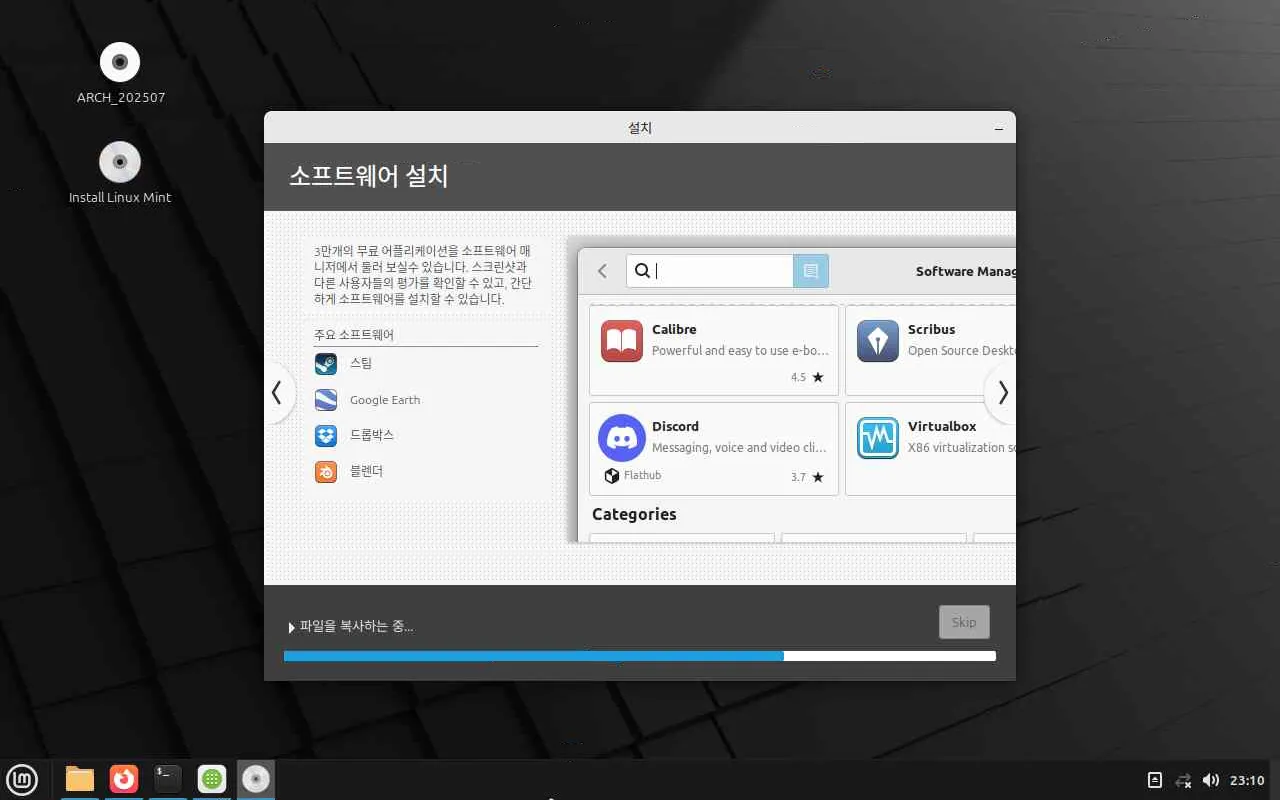Image resolution: width=1280 pixels, height=800 pixels.
Task: Click the Discord title text
Action: click(x=675, y=426)
